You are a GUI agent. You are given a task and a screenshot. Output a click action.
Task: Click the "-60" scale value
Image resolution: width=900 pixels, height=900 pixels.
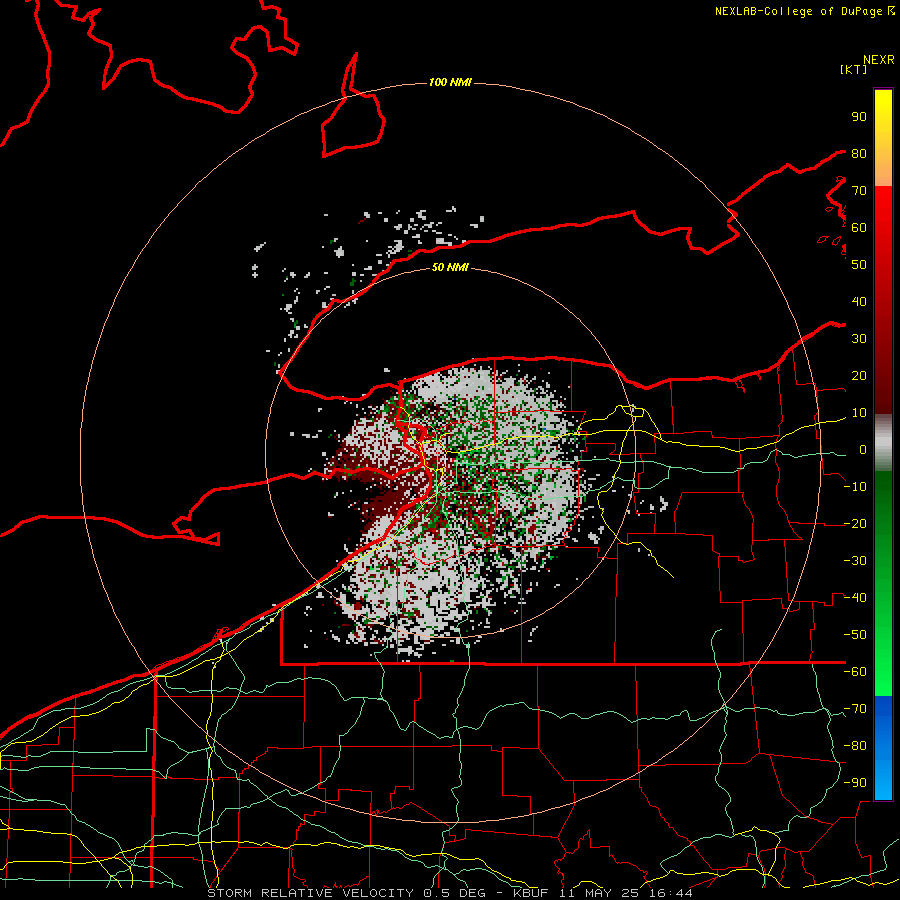(855, 672)
